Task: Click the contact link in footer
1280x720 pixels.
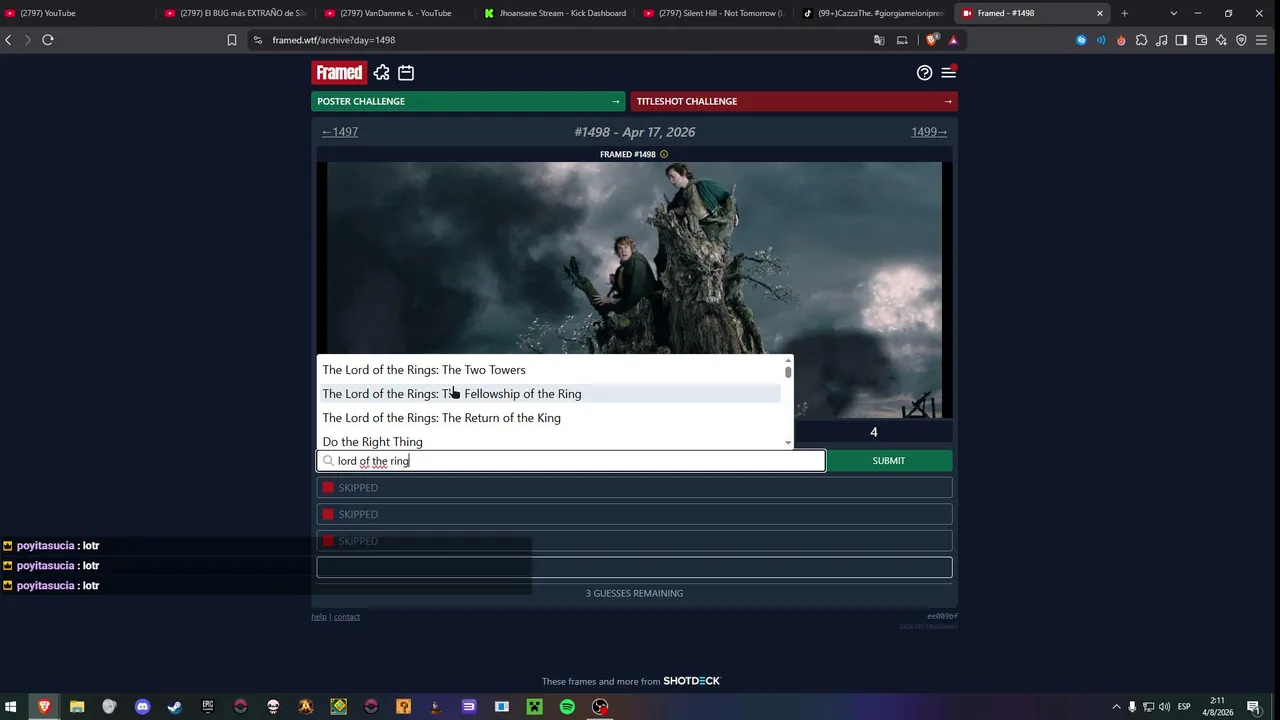Action: click(x=347, y=617)
